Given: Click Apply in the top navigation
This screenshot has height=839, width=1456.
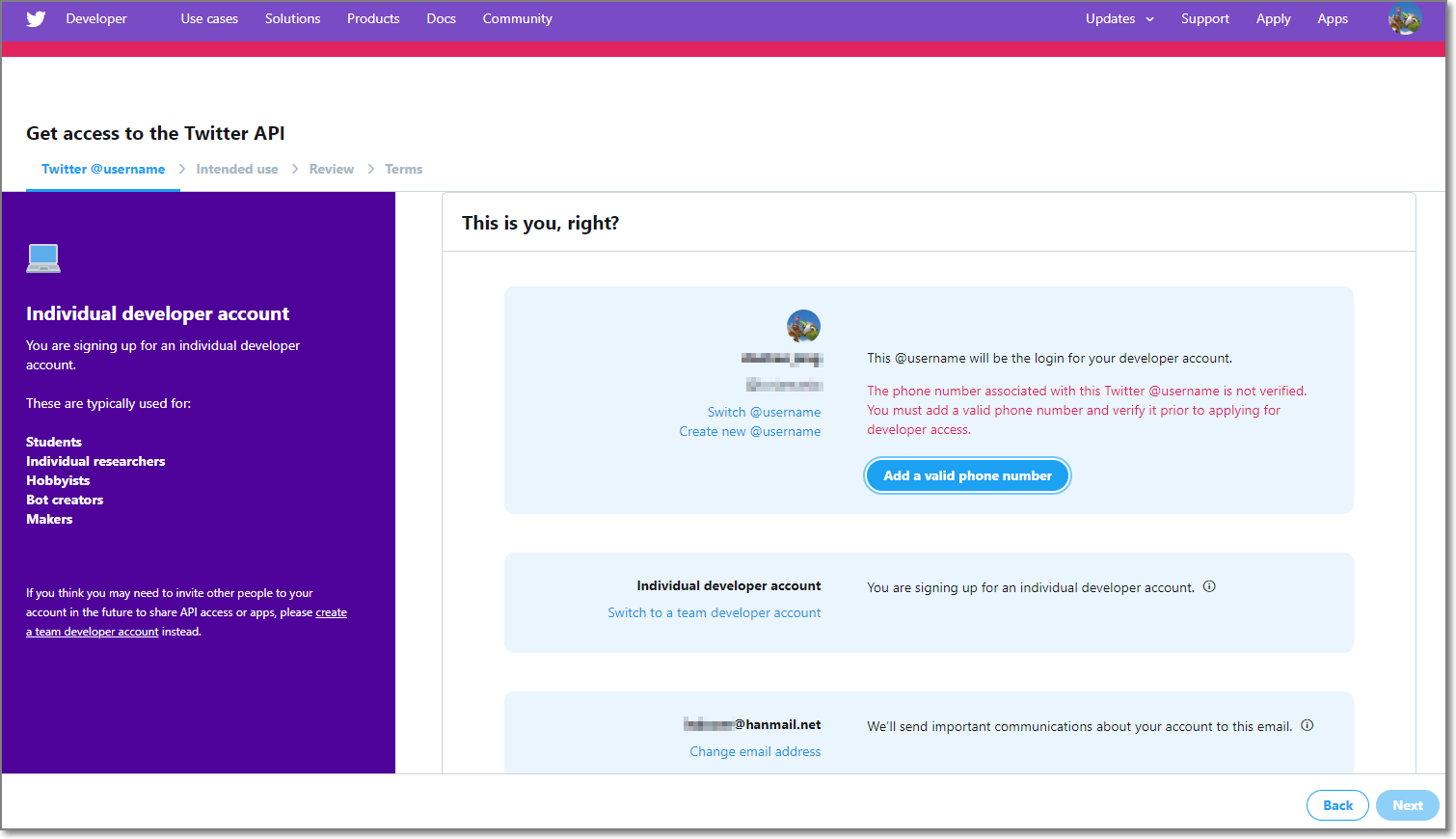Looking at the screenshot, I should pyautogui.click(x=1274, y=18).
